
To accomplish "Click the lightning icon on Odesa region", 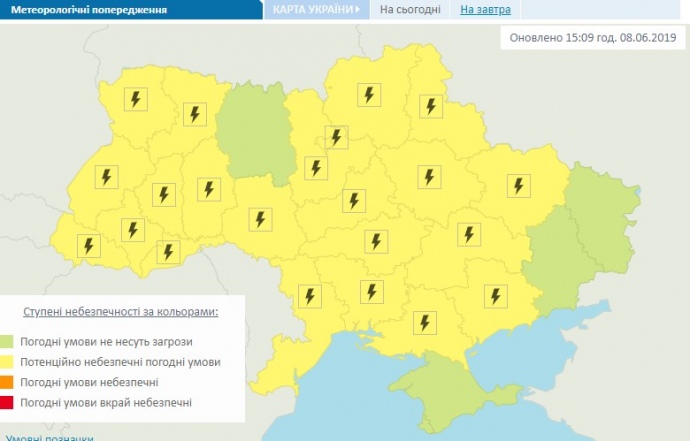I will click(310, 296).
